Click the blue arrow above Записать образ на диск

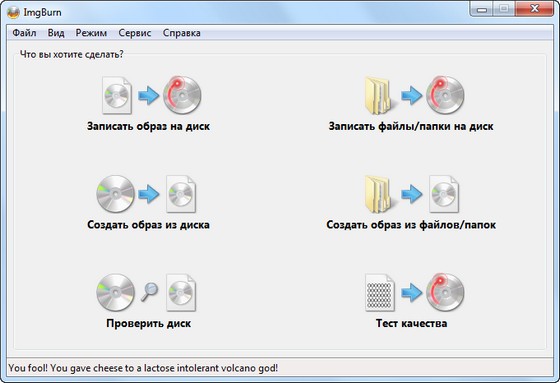149,95
